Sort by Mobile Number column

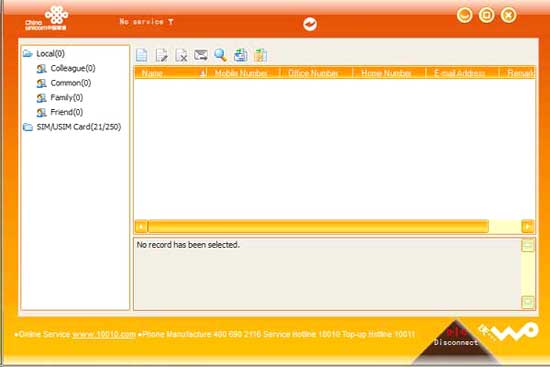(x=243, y=73)
